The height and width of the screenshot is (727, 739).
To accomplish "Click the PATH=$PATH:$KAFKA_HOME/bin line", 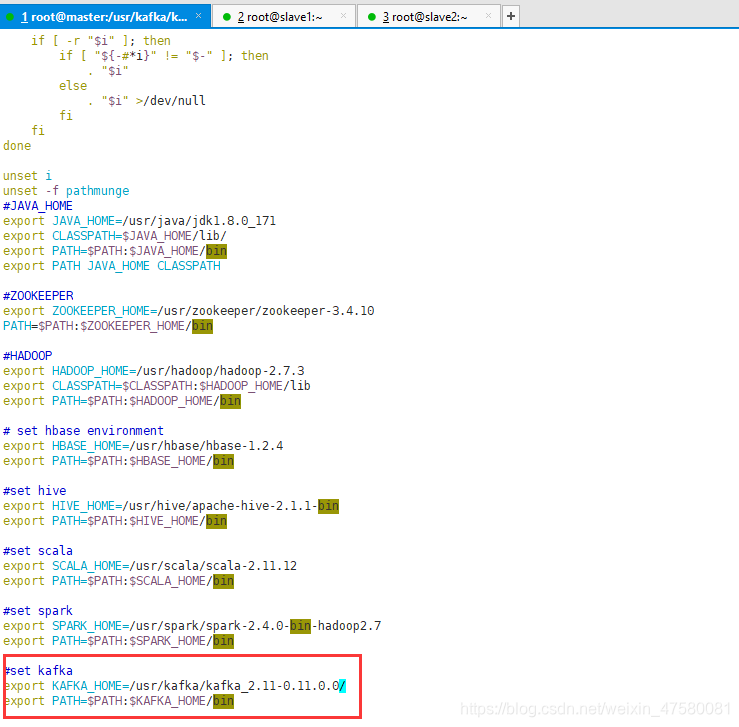I will (119, 701).
